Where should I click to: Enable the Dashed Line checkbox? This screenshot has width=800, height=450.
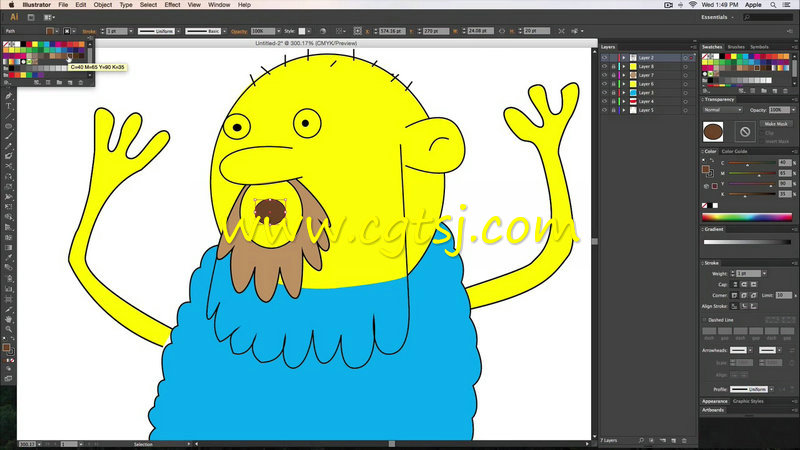pos(705,320)
